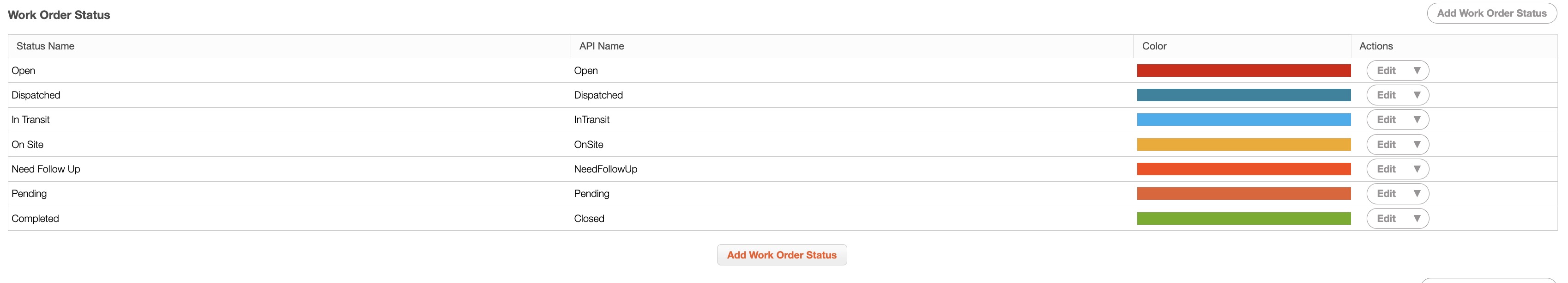Click the yellow On Site color bar

coord(1243,145)
